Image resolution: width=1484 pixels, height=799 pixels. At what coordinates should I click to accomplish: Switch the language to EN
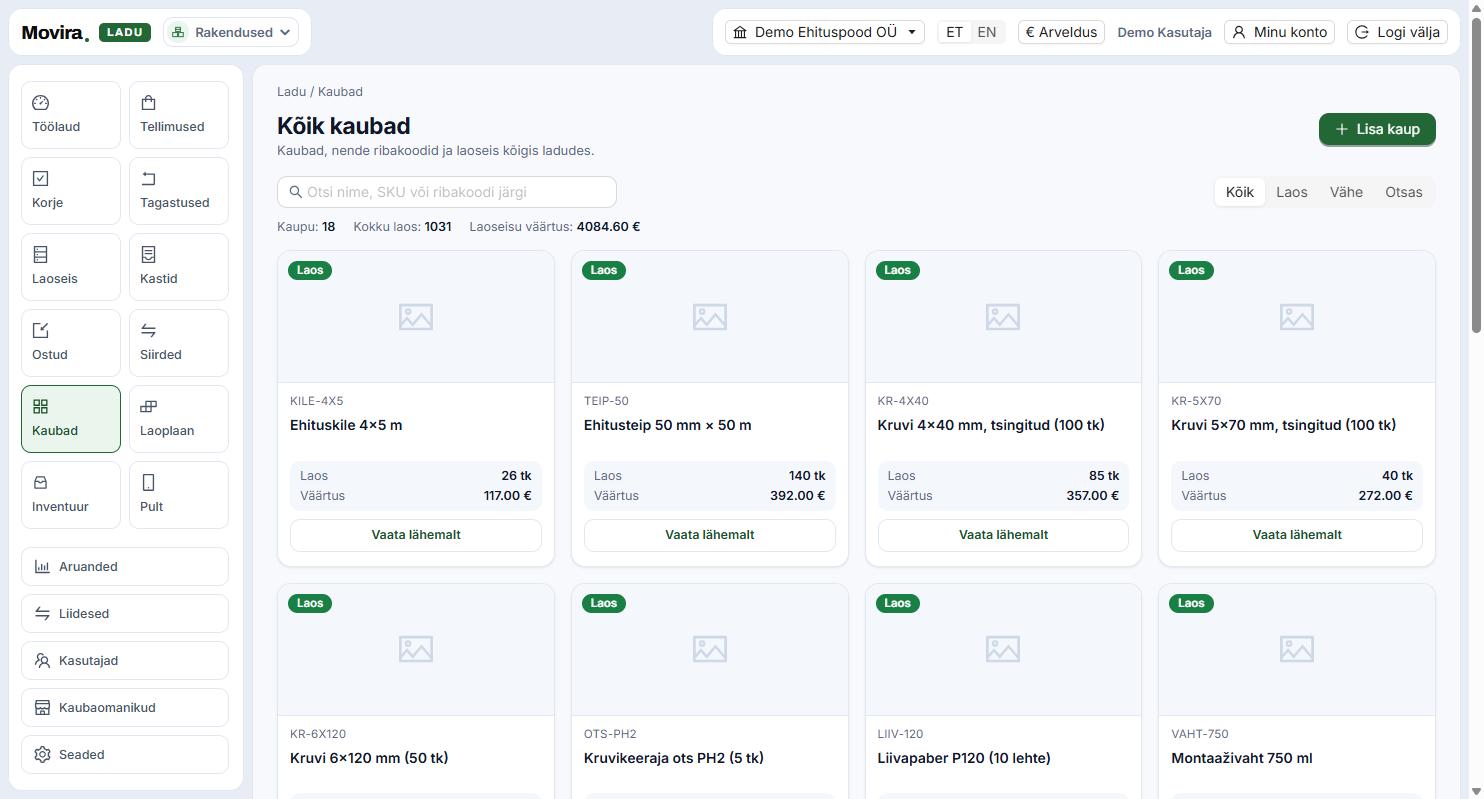[x=986, y=32]
